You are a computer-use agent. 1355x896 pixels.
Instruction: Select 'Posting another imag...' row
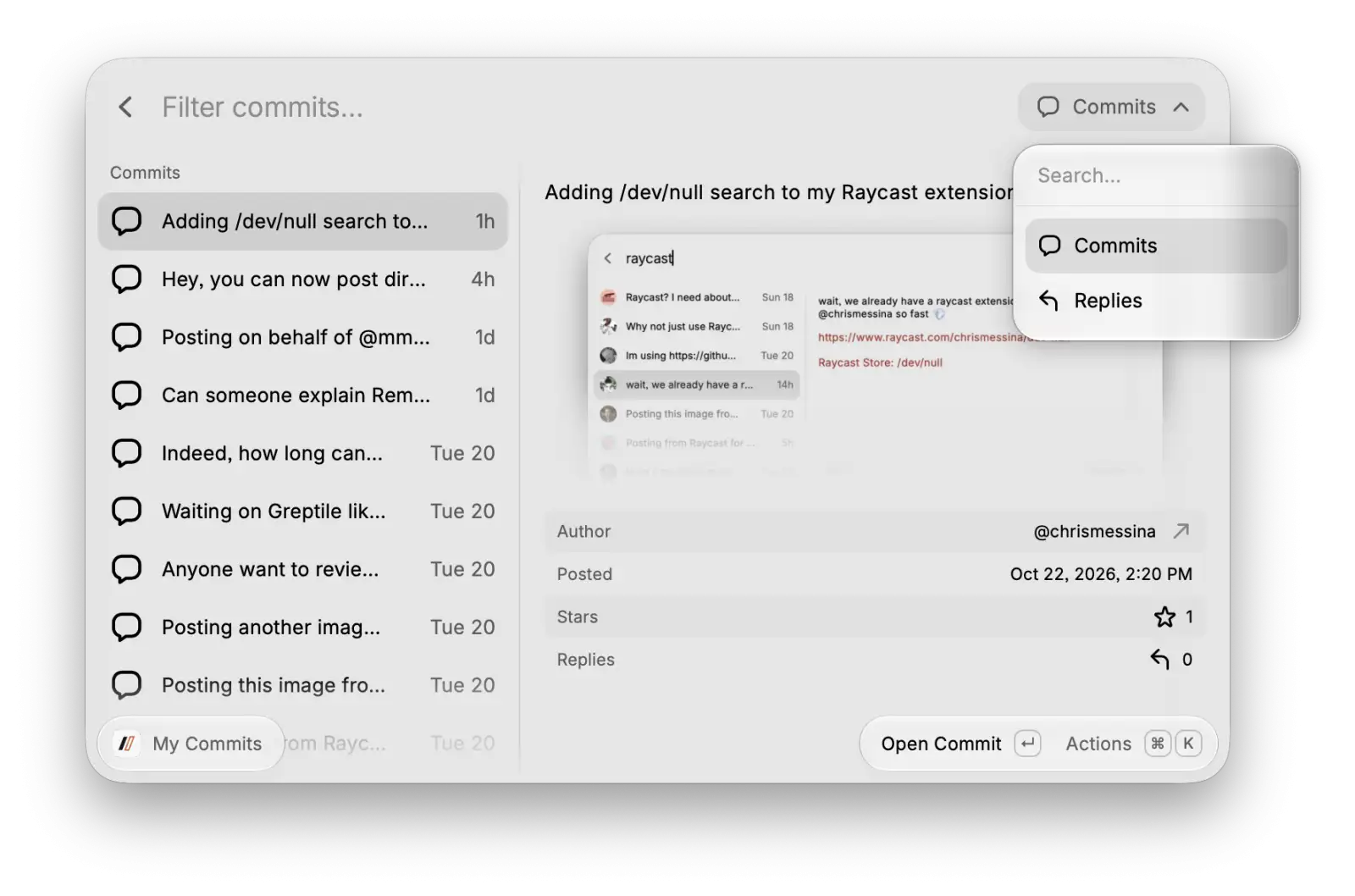pos(302,628)
